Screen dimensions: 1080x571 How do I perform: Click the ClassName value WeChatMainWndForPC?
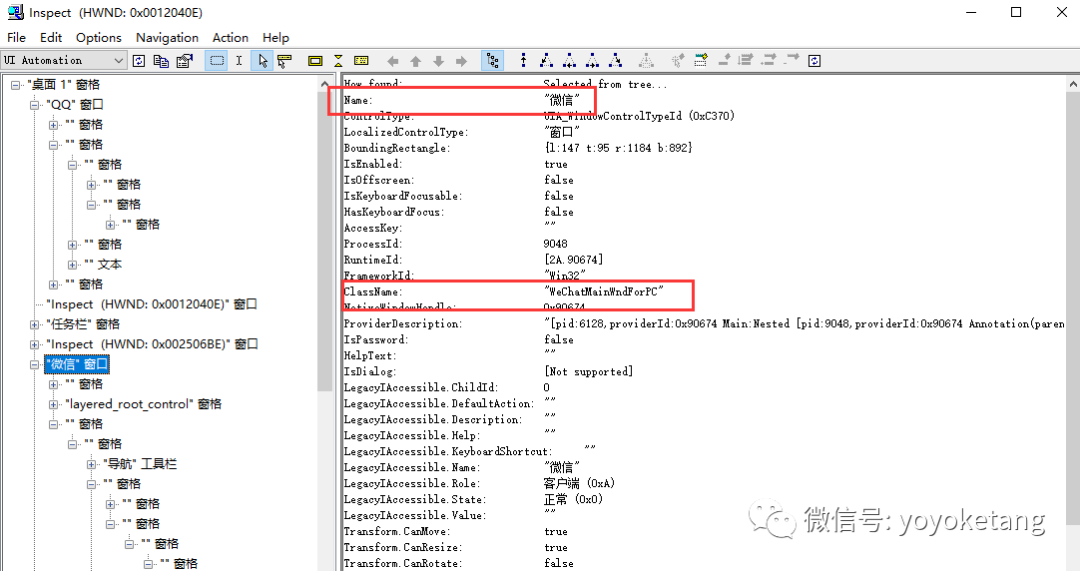click(604, 292)
